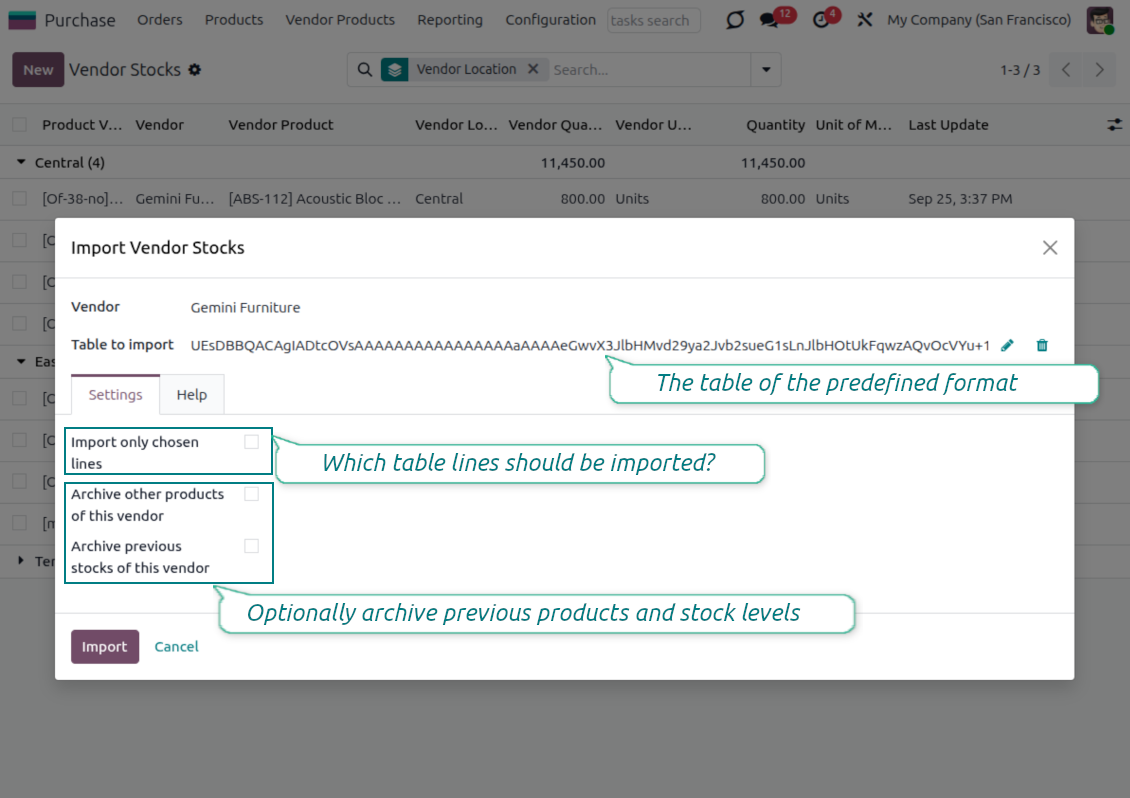Screen dimensions: 1130x798
Task: Switch to the Help tab
Action: coord(192,395)
